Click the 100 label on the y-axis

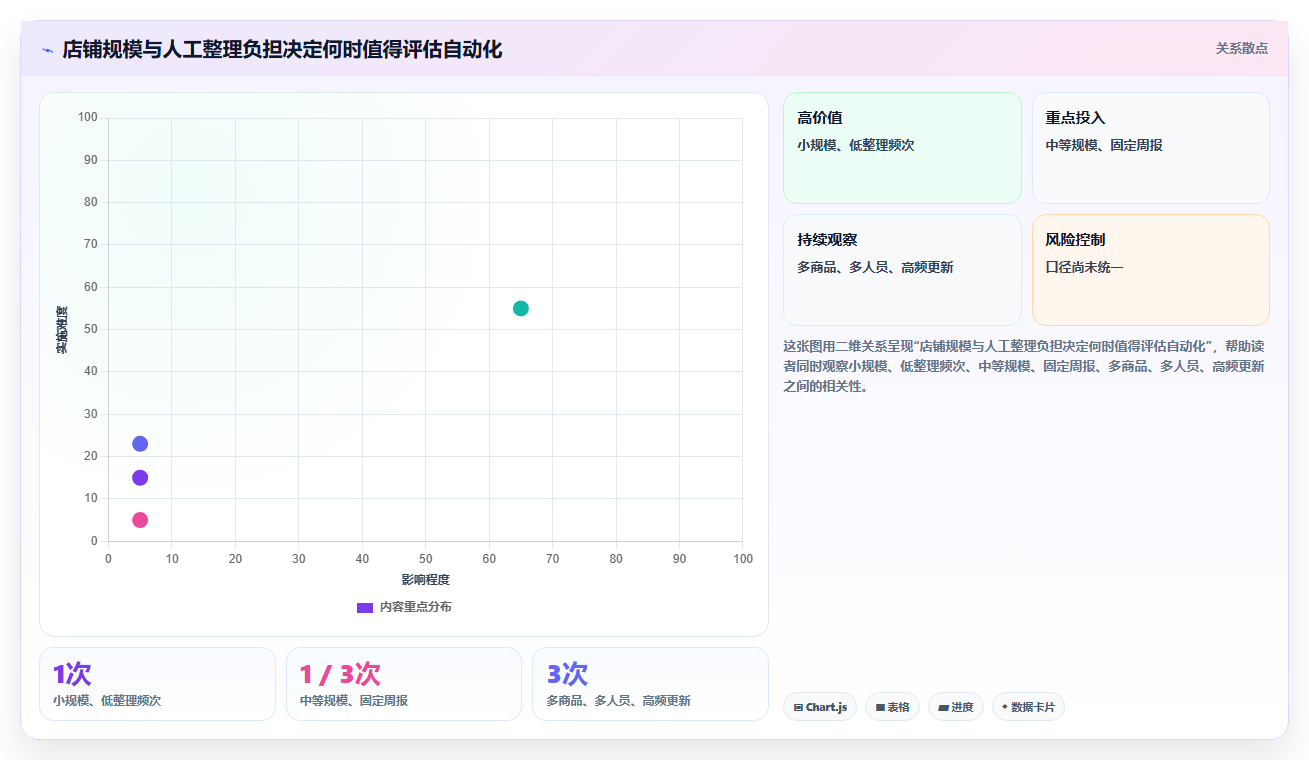click(x=88, y=118)
